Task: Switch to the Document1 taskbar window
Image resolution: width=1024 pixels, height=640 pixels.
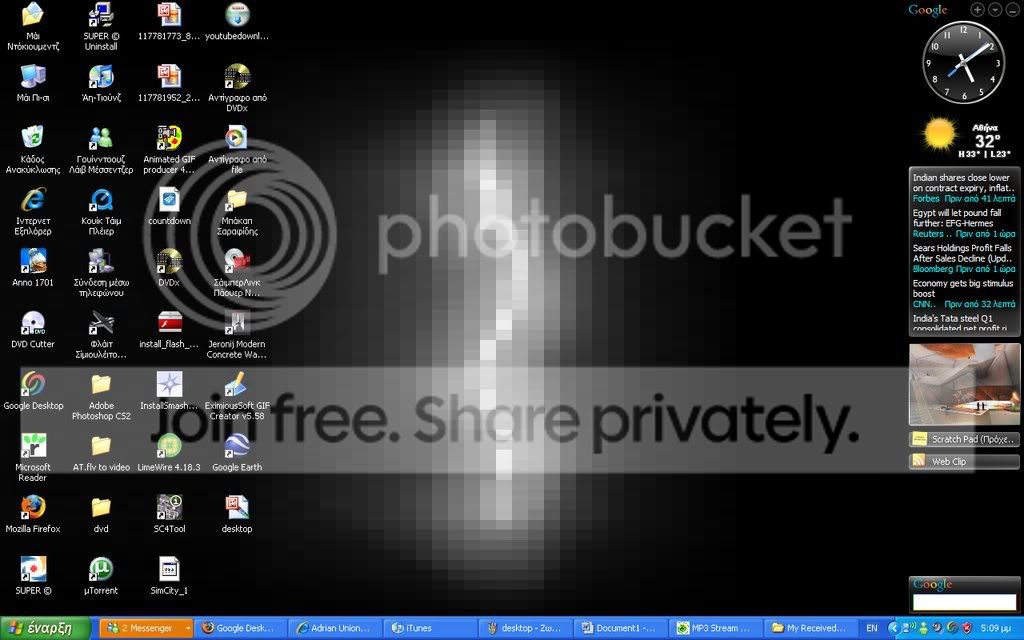Action: [620, 628]
